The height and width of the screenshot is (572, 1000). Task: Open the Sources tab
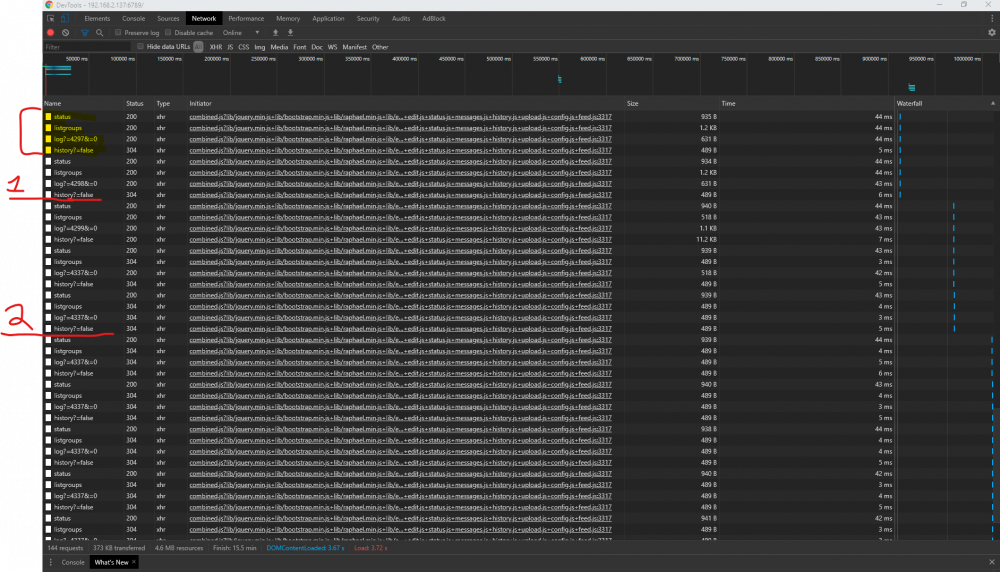click(168, 18)
